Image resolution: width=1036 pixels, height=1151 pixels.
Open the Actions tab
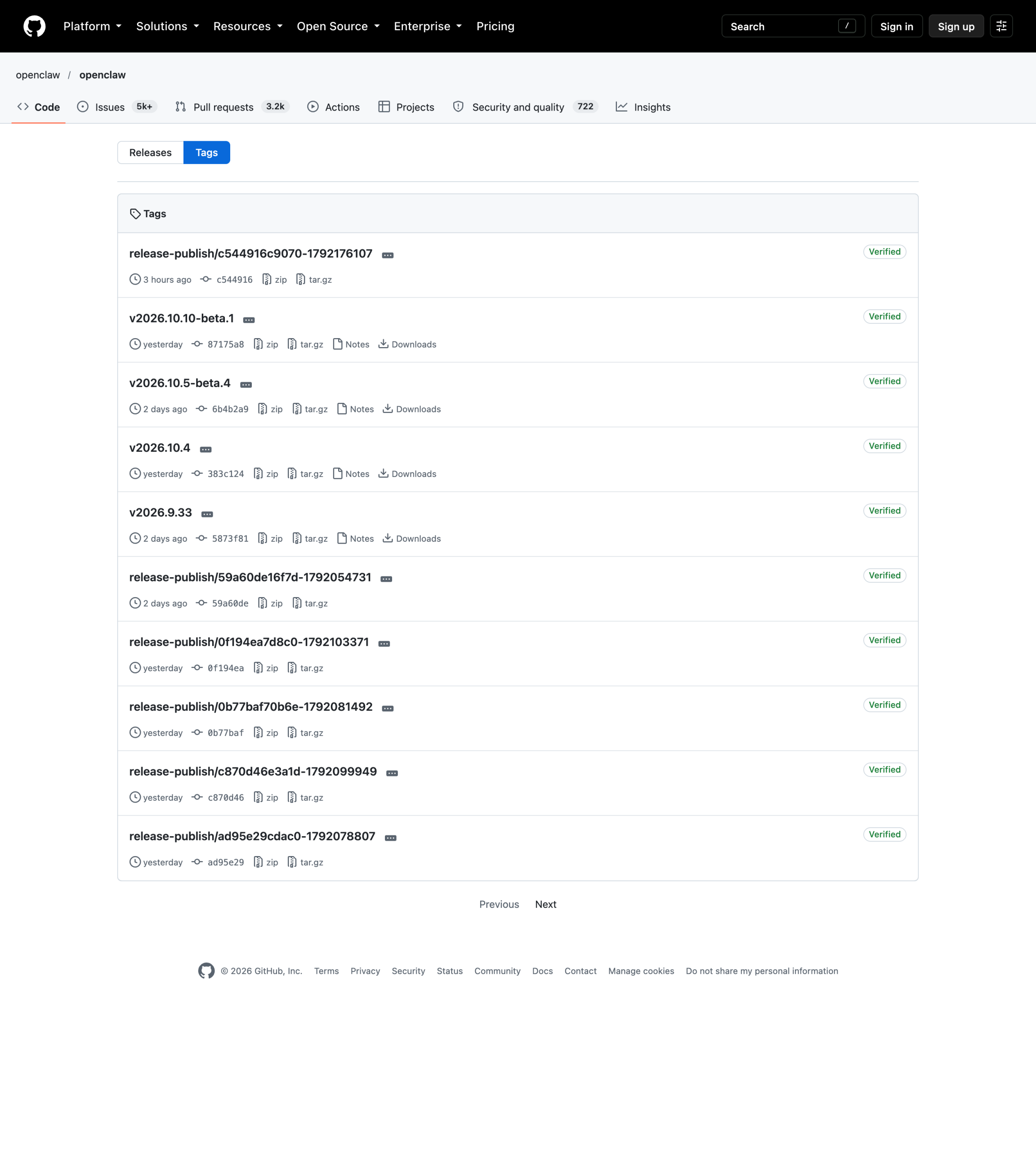pyautogui.click(x=334, y=107)
